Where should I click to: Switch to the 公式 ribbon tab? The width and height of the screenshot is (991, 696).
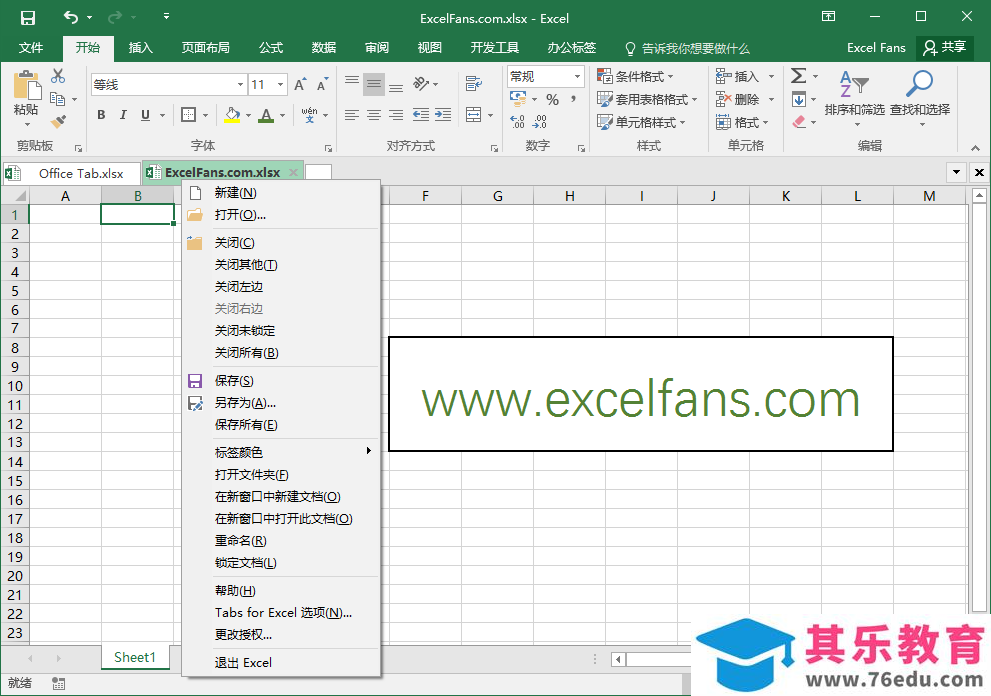click(x=271, y=47)
